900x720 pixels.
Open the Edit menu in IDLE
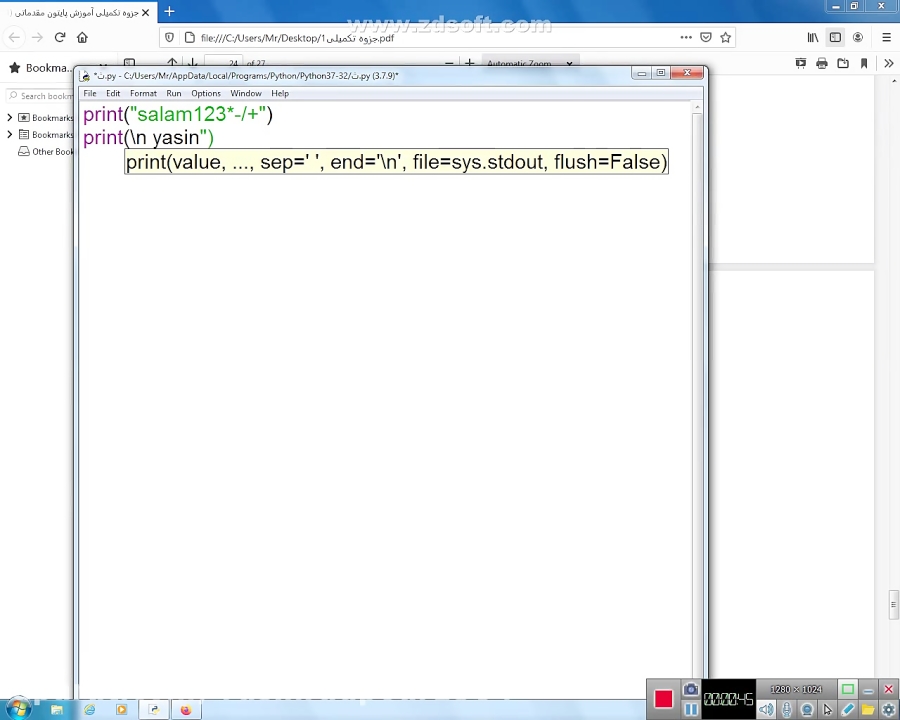[x=113, y=93]
